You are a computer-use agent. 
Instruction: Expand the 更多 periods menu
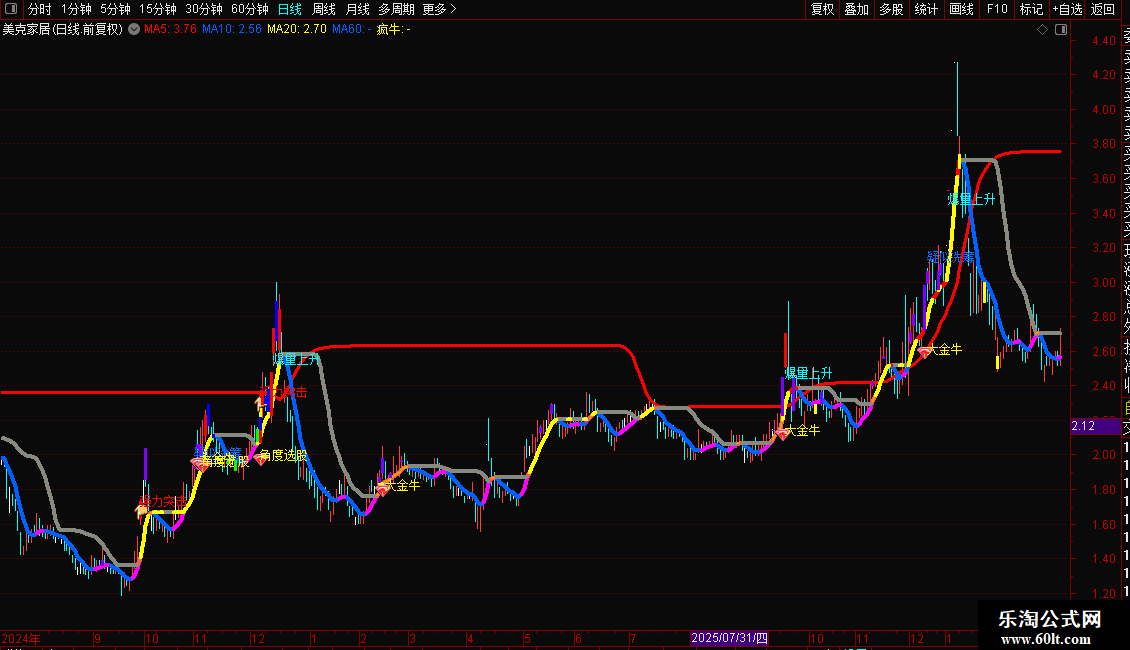click(x=439, y=9)
